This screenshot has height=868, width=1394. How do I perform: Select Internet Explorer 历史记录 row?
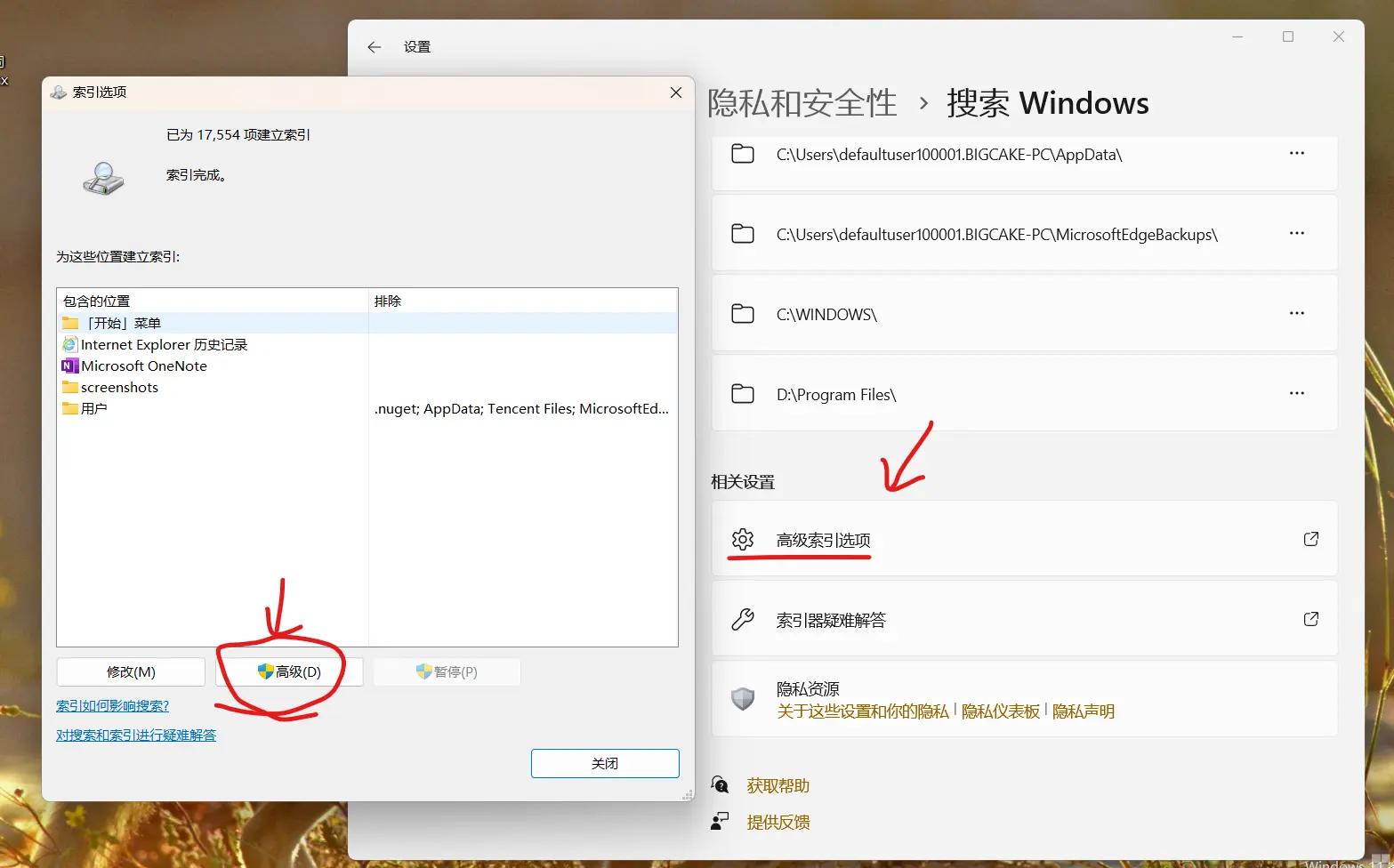click(x=367, y=344)
